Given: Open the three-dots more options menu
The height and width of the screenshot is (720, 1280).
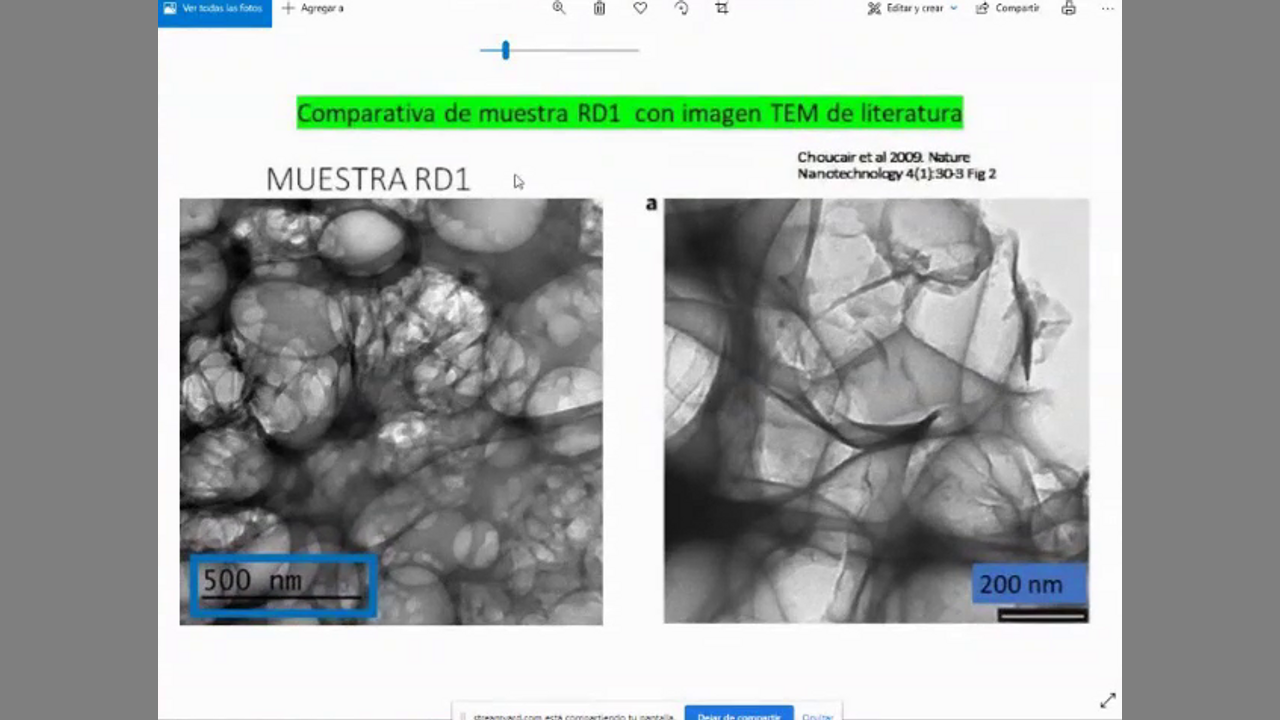Looking at the screenshot, I should point(1107,8).
